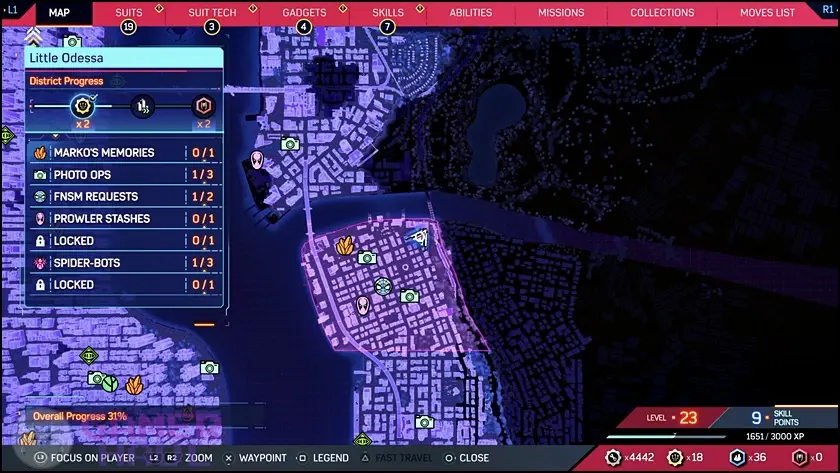Select the green diamond eye marker near the bottom panel
The width and height of the screenshot is (840, 473).
pyautogui.click(x=89, y=355)
